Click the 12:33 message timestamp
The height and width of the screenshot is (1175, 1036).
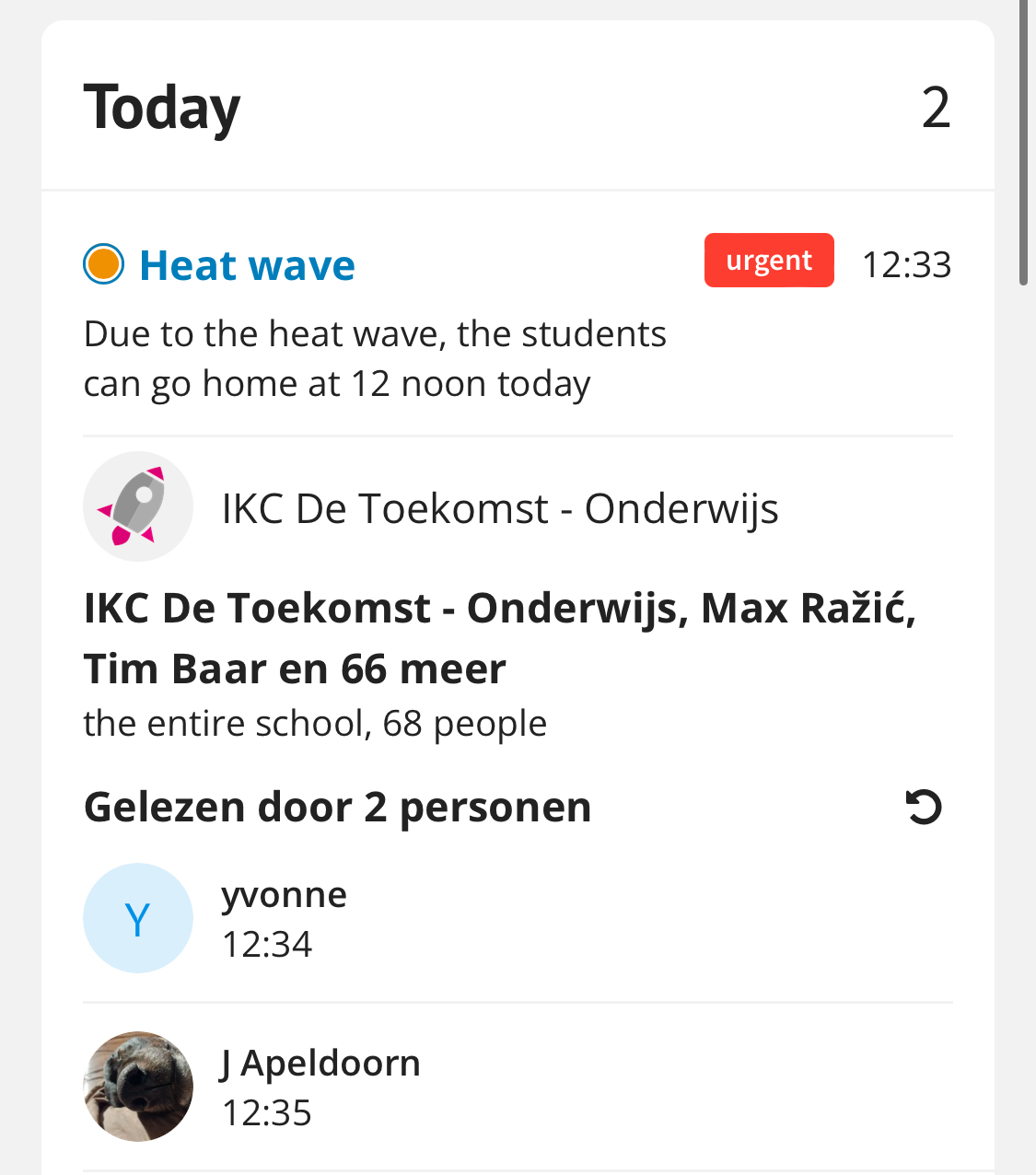tap(906, 265)
